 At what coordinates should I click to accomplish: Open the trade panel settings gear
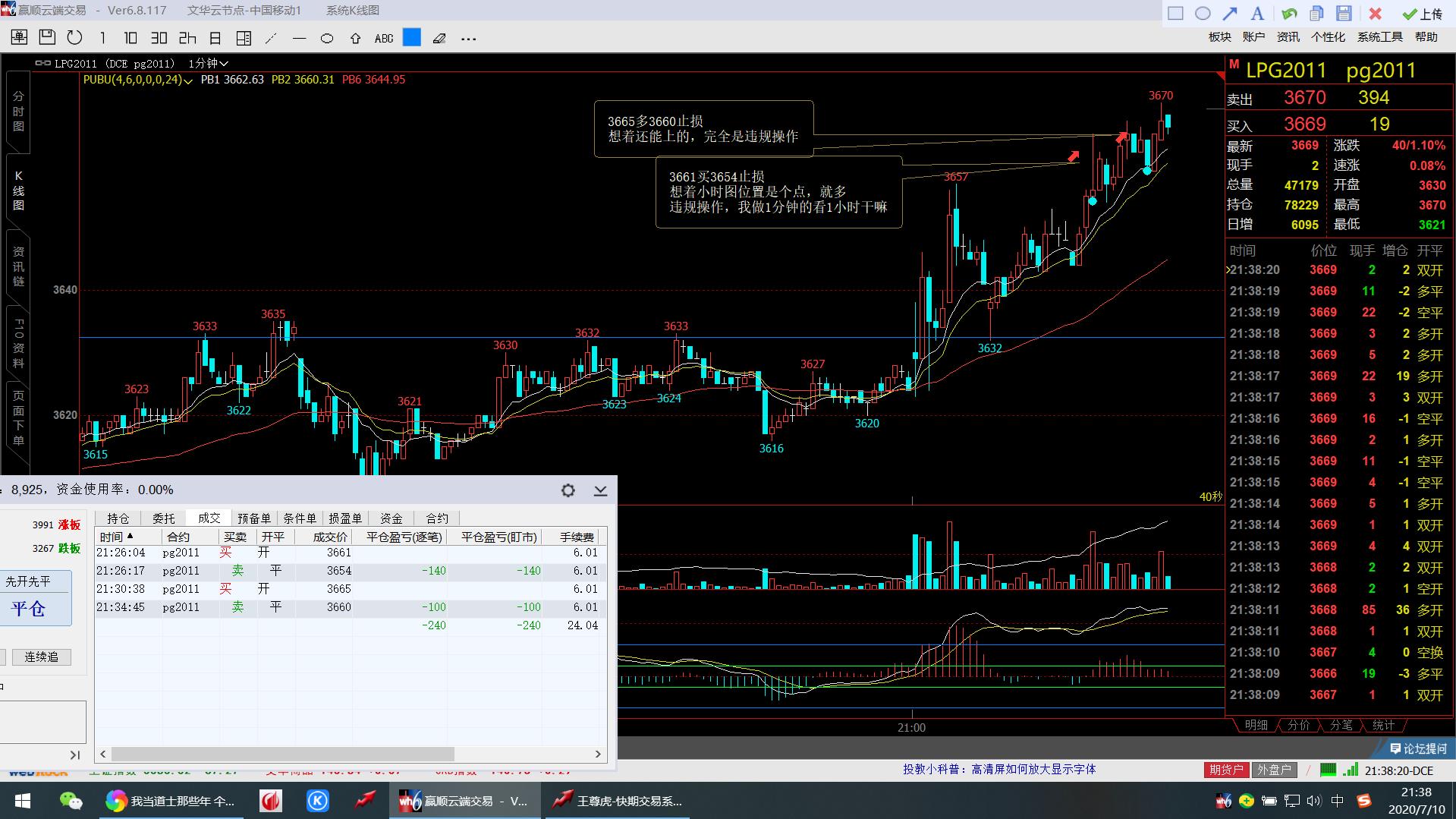[568, 490]
